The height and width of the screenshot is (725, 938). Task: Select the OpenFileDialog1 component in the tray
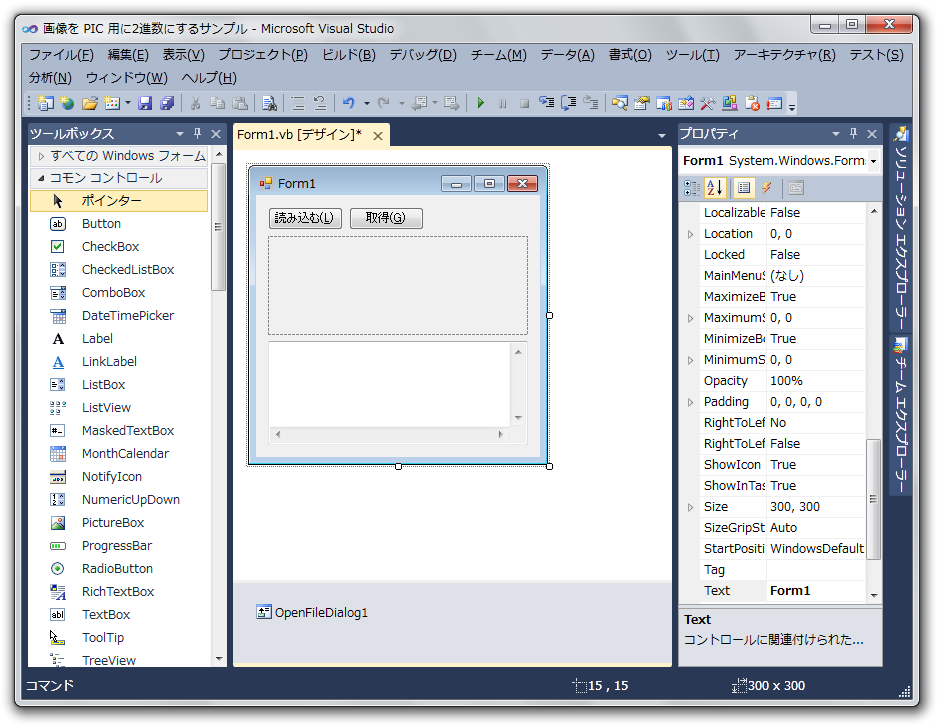coord(312,613)
